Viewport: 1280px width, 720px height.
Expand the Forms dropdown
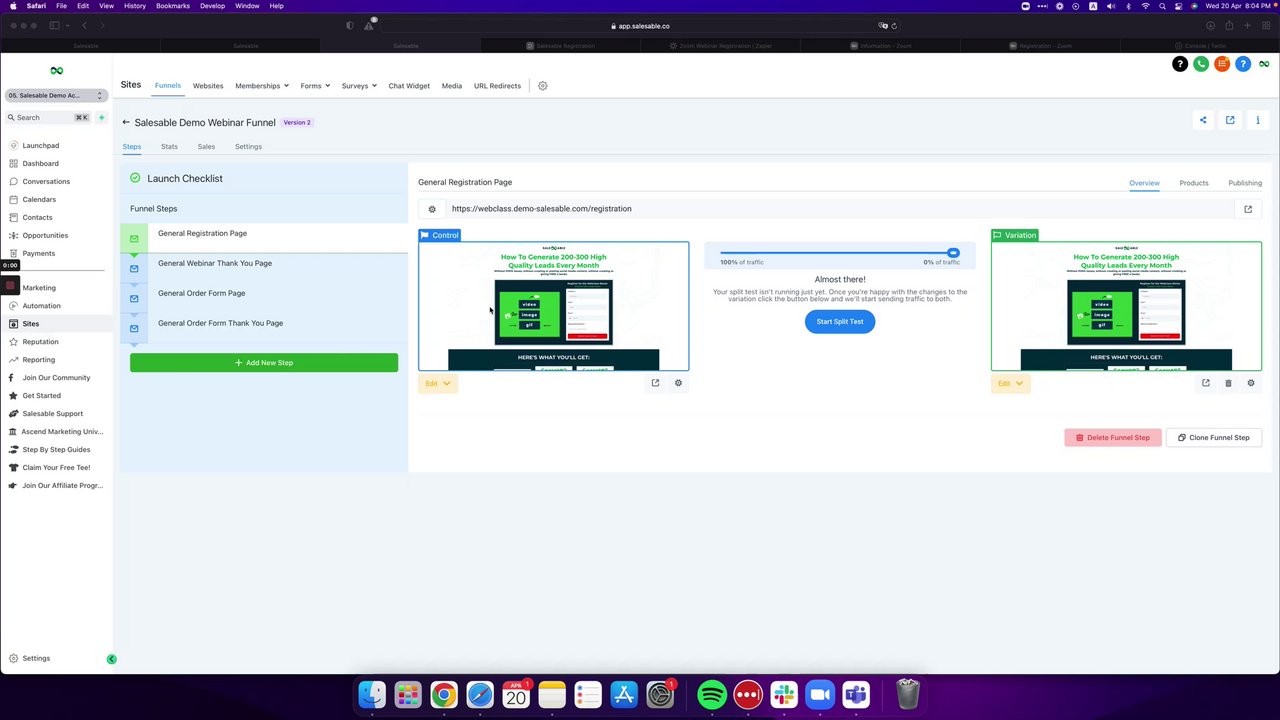pos(315,86)
